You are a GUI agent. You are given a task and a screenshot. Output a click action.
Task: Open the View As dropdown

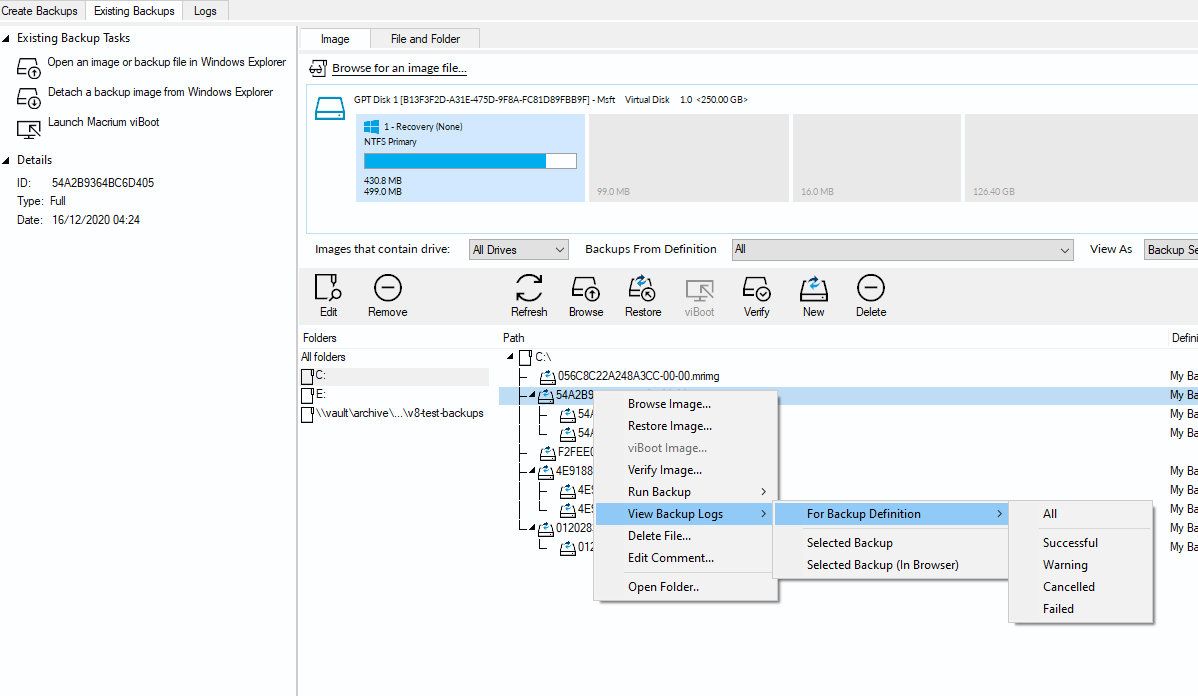(x=1170, y=250)
